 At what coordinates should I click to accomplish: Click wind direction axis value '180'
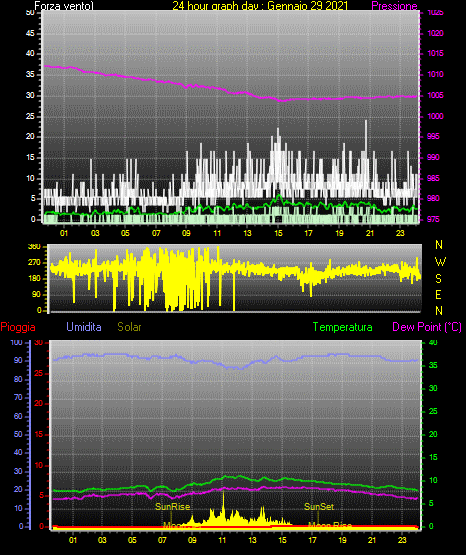click(34, 279)
